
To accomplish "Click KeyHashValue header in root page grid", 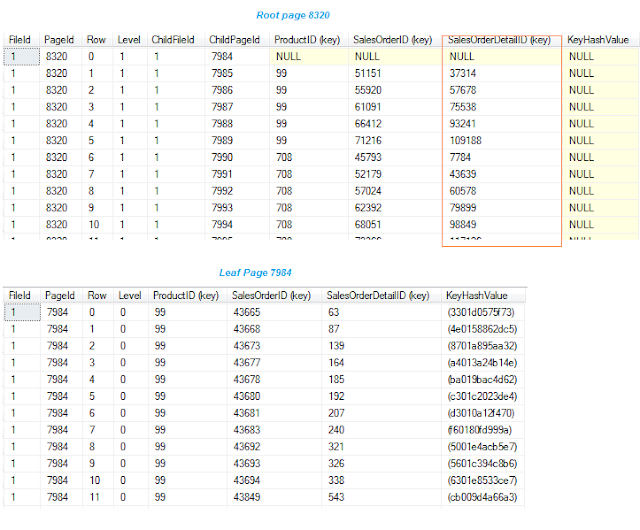I will point(600,40).
